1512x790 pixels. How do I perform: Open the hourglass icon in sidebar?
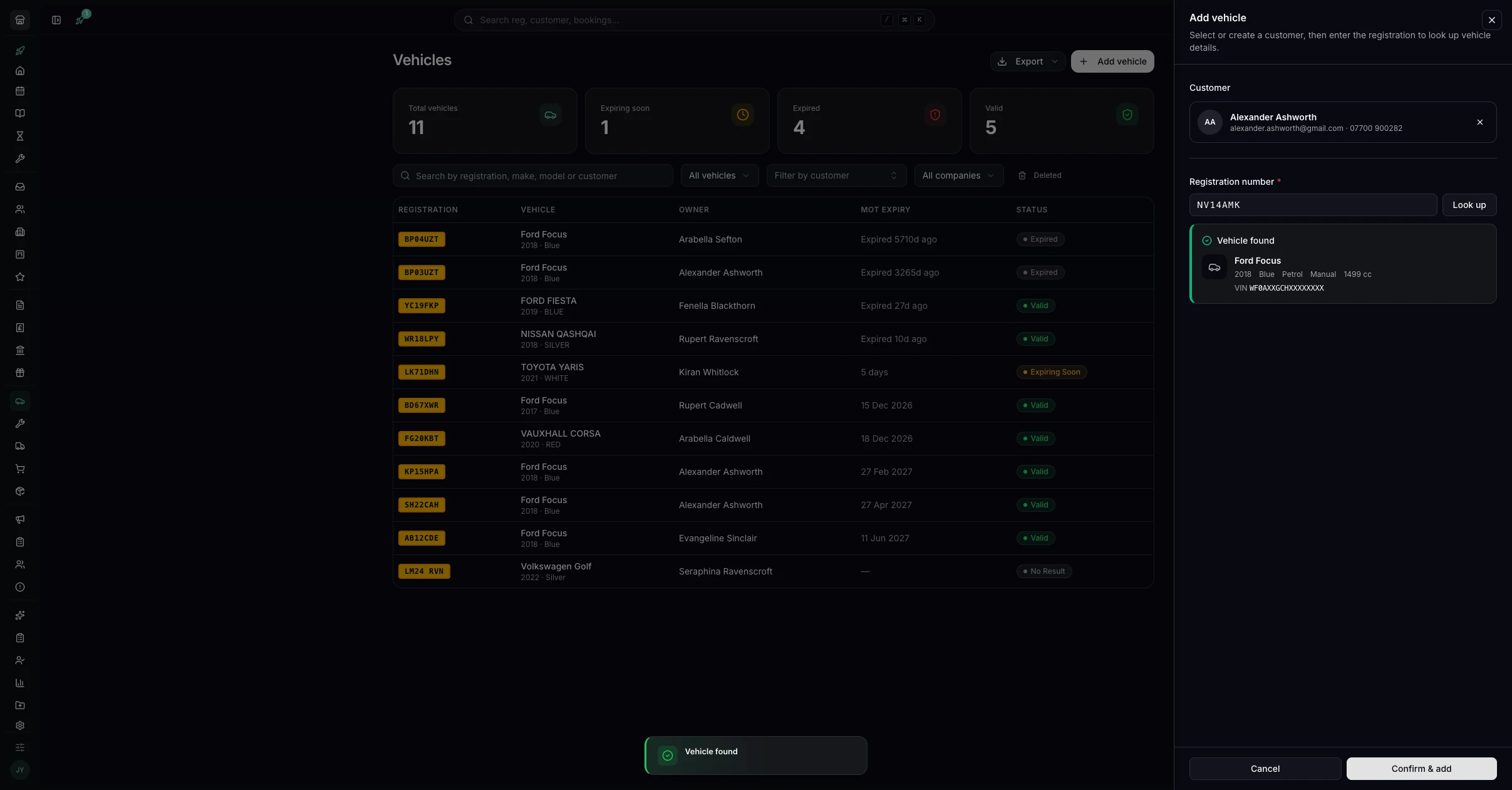point(20,136)
